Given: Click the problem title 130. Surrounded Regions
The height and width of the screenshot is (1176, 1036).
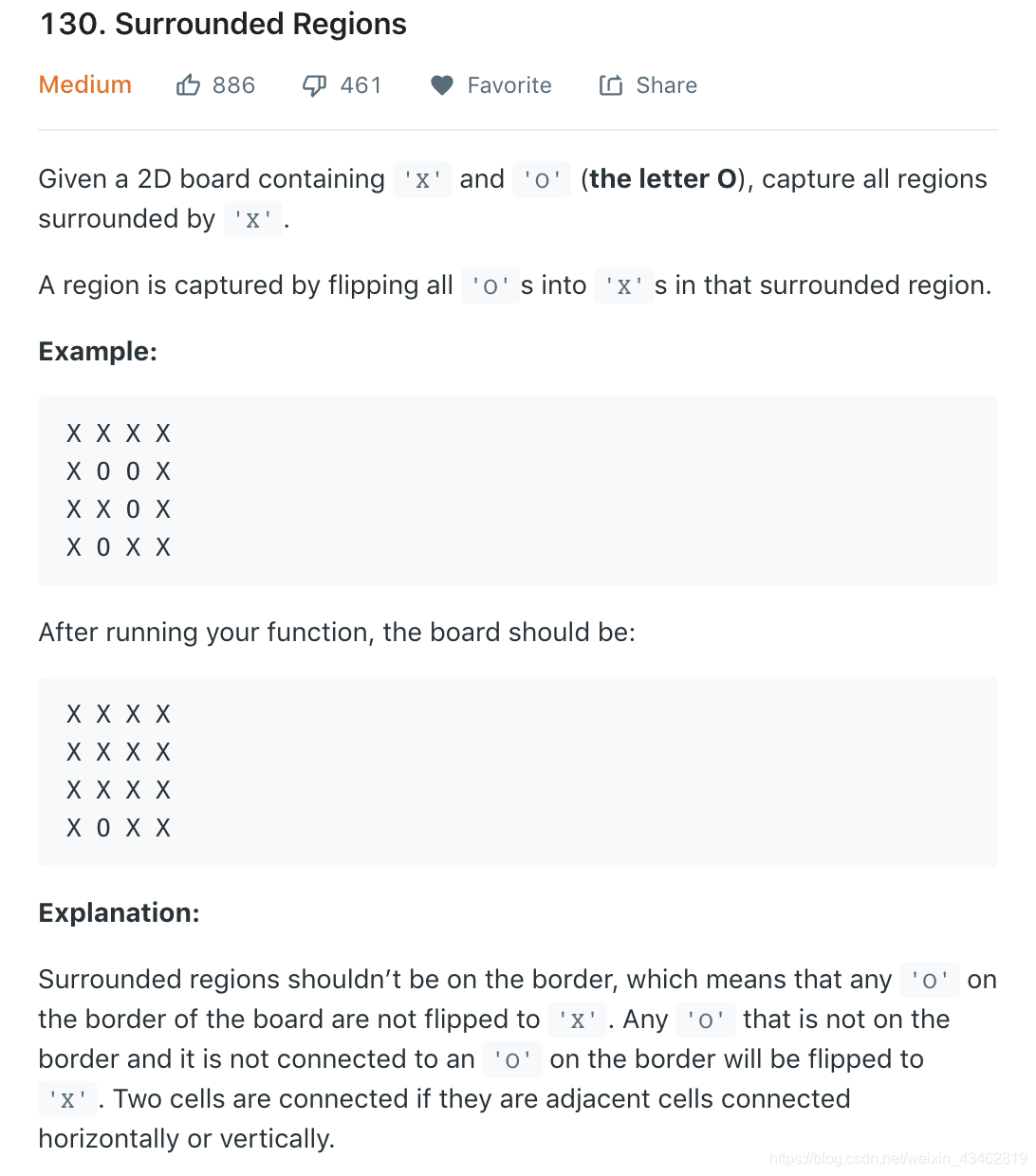Looking at the screenshot, I should click(x=222, y=24).
